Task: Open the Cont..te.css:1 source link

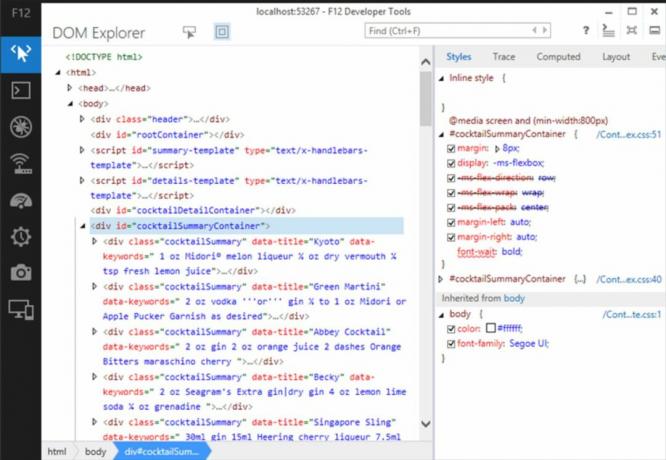Action: (632, 314)
